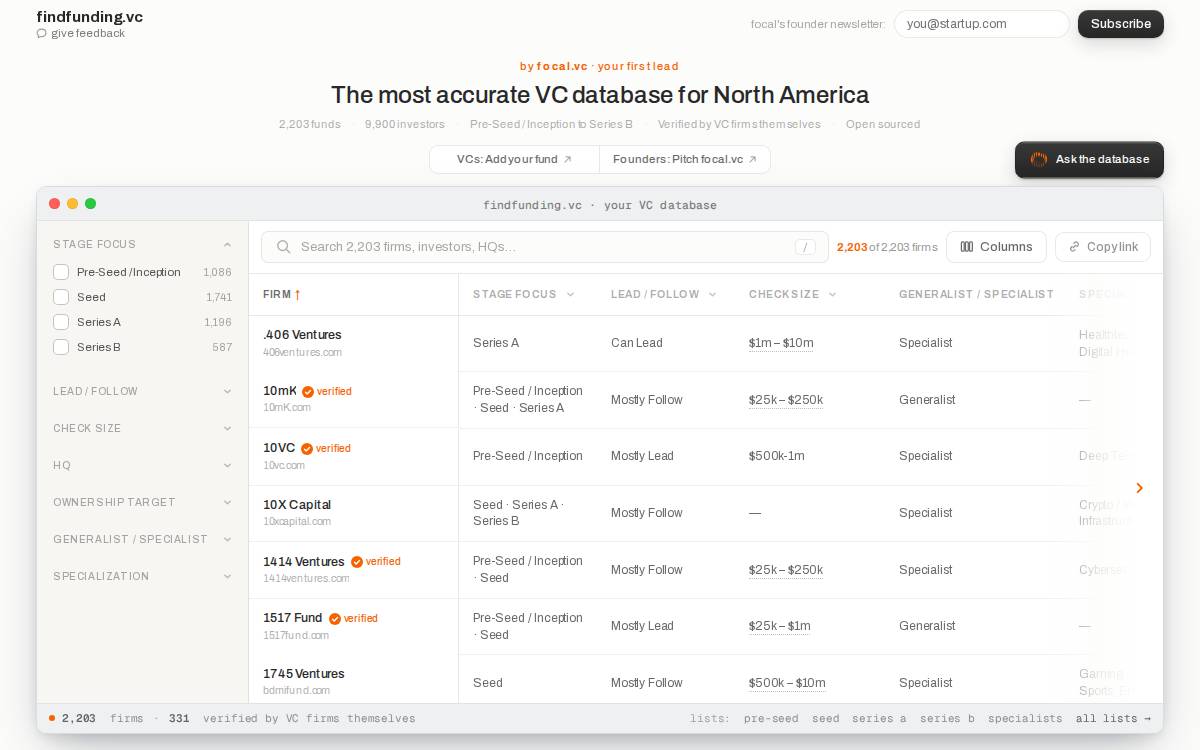
Task: Click the external arrow on Pitch focal.vc
Action: [x=753, y=159]
